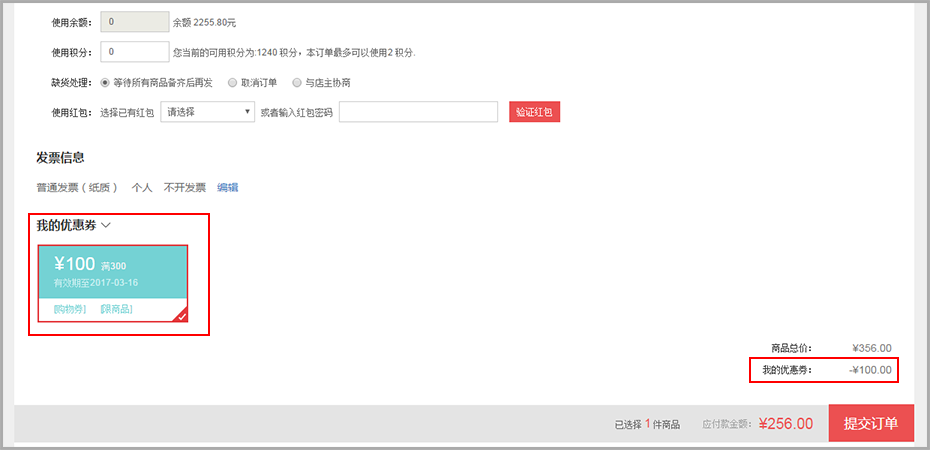Viewport: 930px width, 450px height.
Task: Click the 应付款金额 ¥256.00 total
Action: 786,423
